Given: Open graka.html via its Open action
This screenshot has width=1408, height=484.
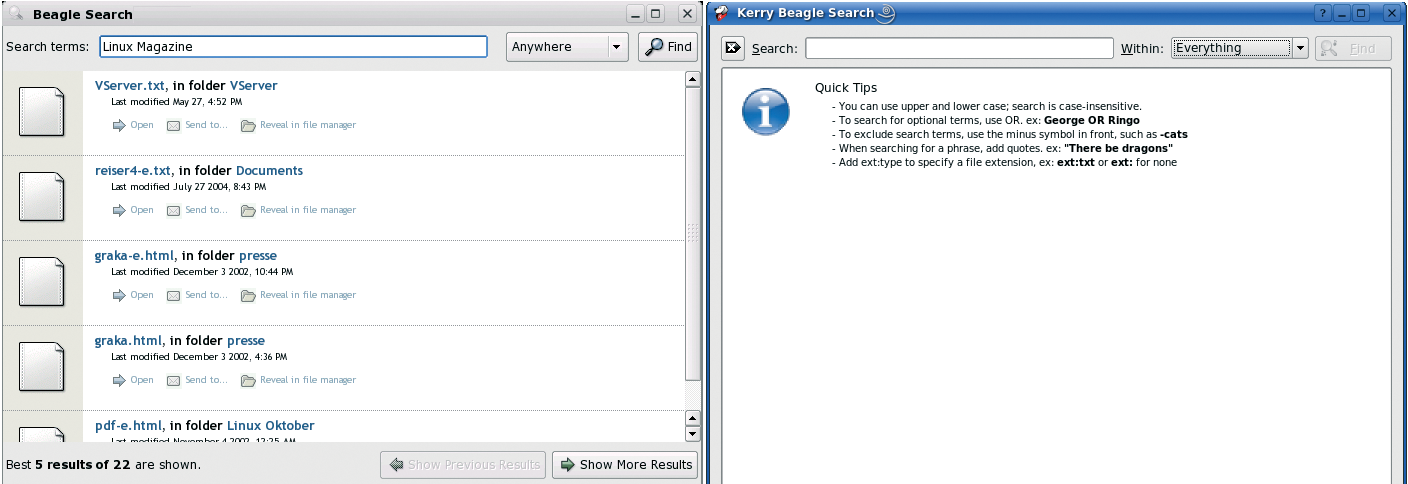Looking at the screenshot, I should pos(133,380).
